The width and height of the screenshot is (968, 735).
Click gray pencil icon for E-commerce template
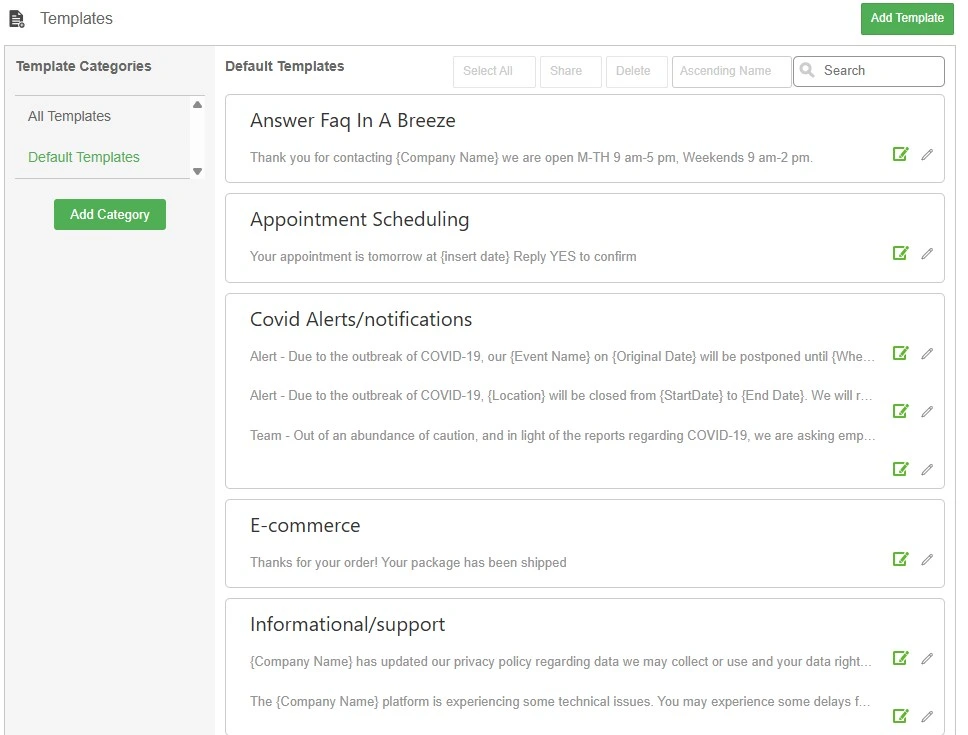[x=927, y=559]
